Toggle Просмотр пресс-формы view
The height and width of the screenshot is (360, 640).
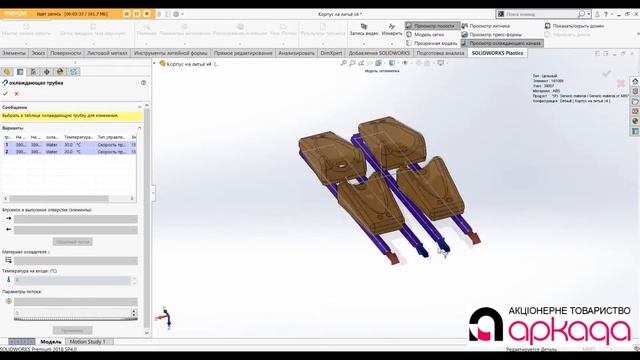click(492, 35)
